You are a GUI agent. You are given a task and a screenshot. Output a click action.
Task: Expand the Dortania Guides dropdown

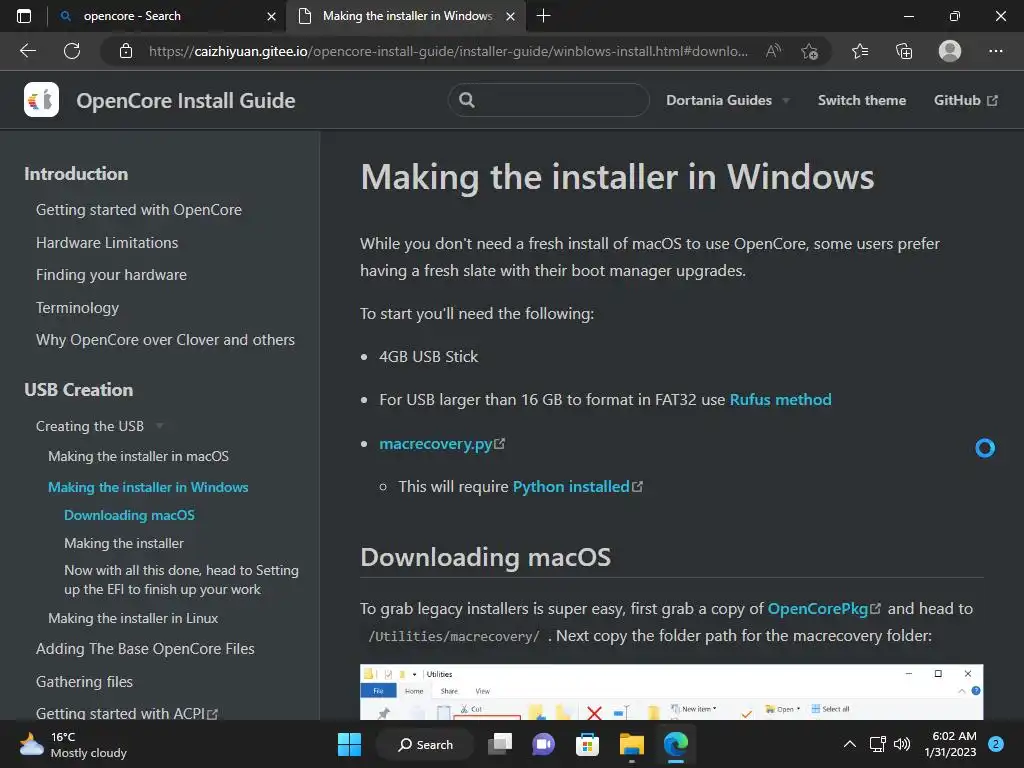[728, 101]
